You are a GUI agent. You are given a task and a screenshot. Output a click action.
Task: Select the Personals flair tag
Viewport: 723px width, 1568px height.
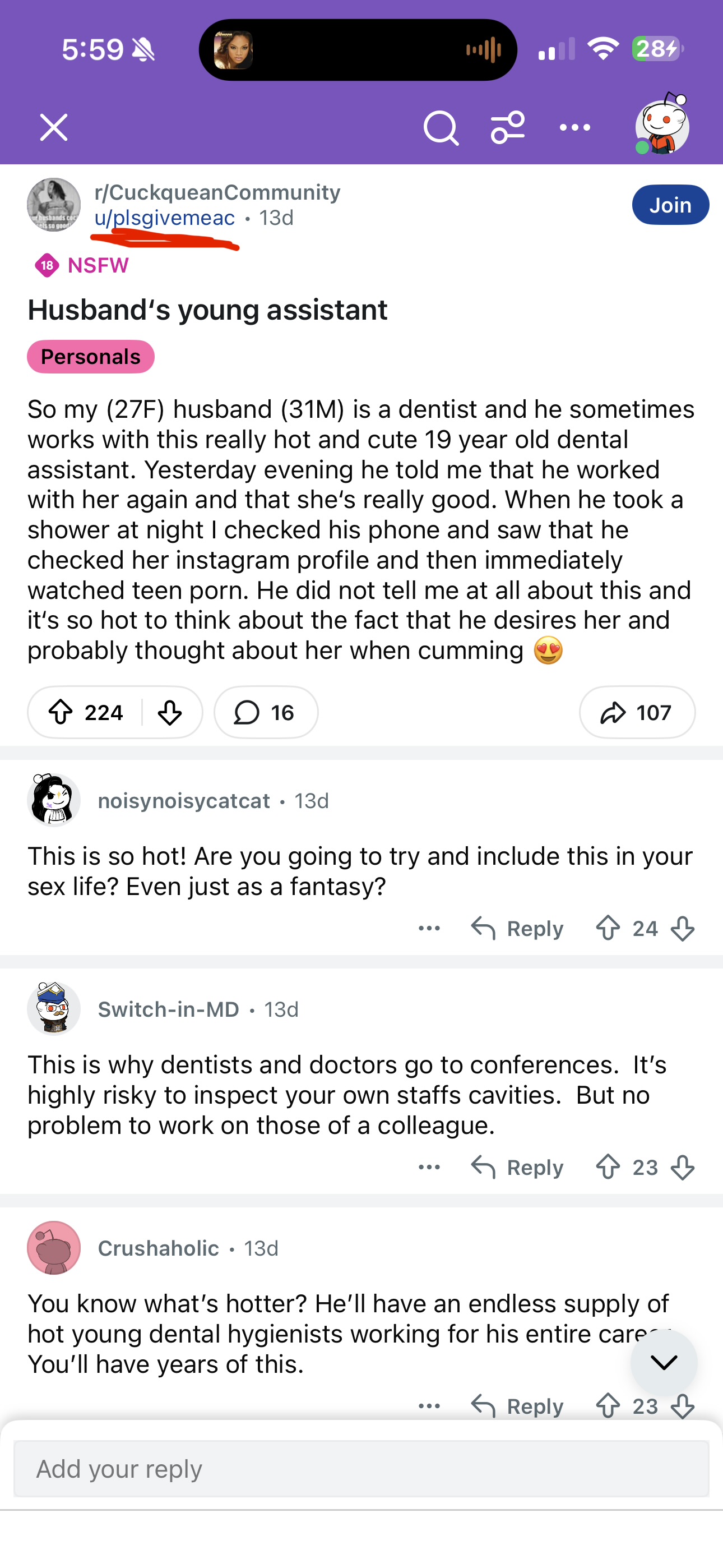(x=91, y=357)
